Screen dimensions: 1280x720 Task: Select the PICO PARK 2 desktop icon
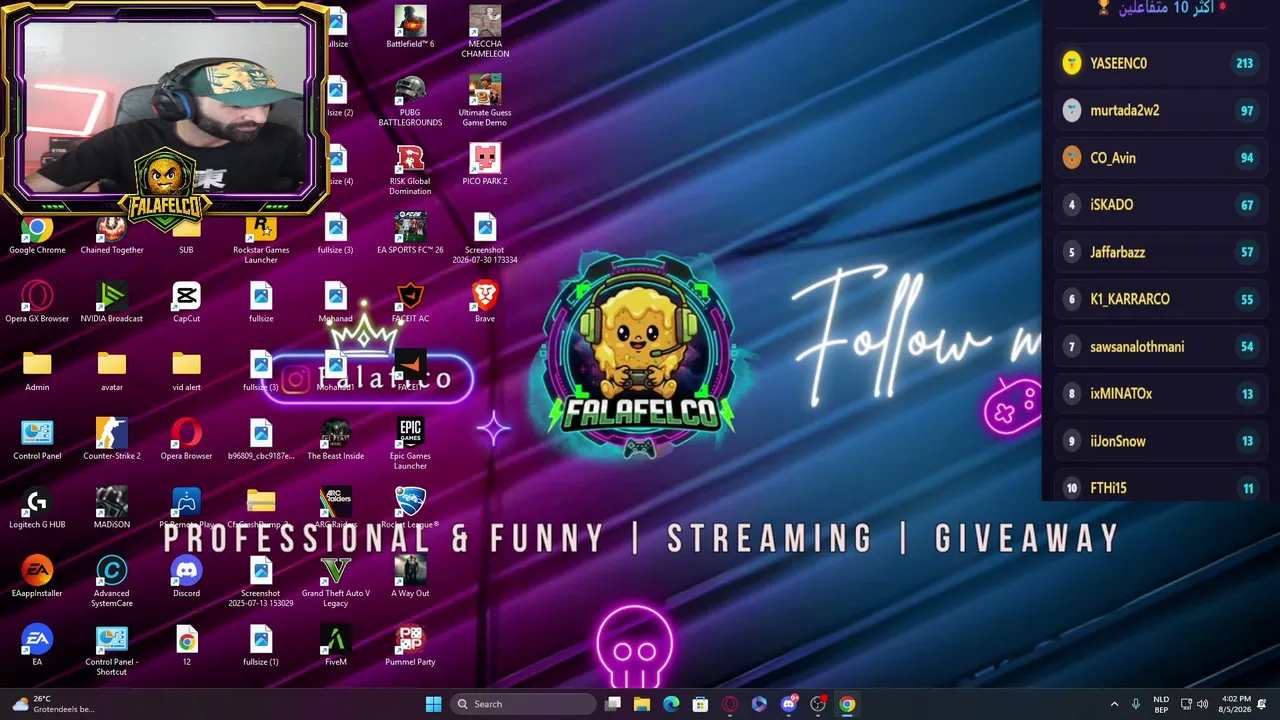(485, 165)
